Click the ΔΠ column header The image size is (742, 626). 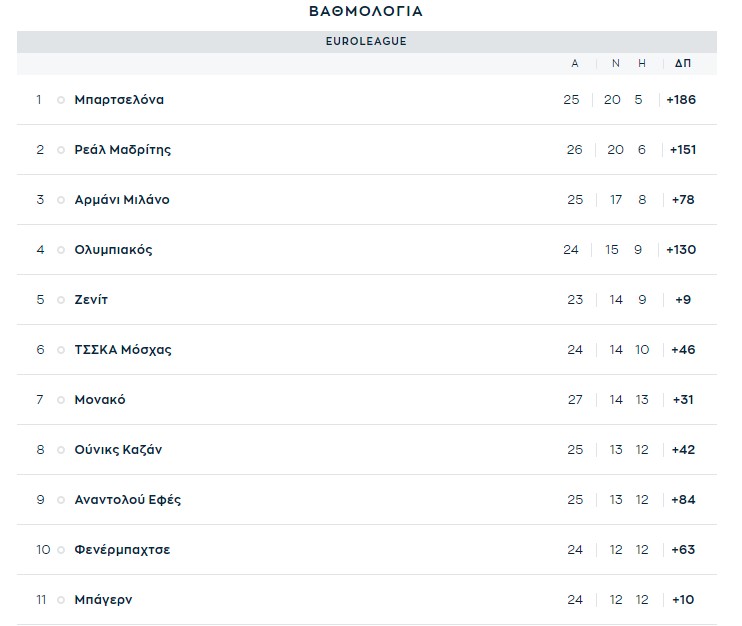[682, 63]
